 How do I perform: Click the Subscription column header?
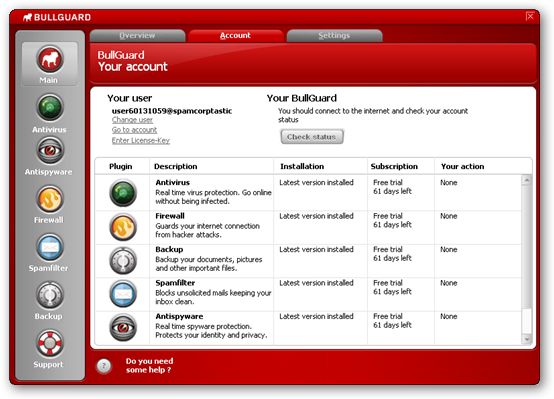pos(394,166)
